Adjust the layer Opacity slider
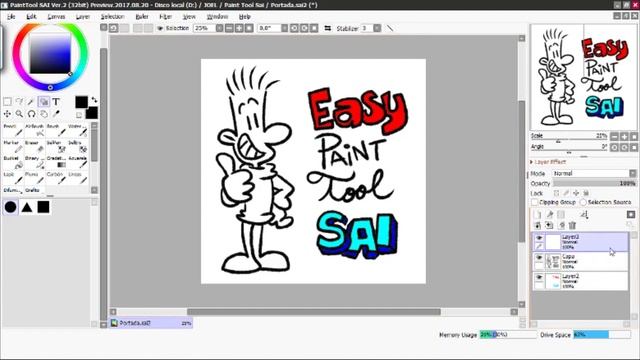 tap(594, 184)
